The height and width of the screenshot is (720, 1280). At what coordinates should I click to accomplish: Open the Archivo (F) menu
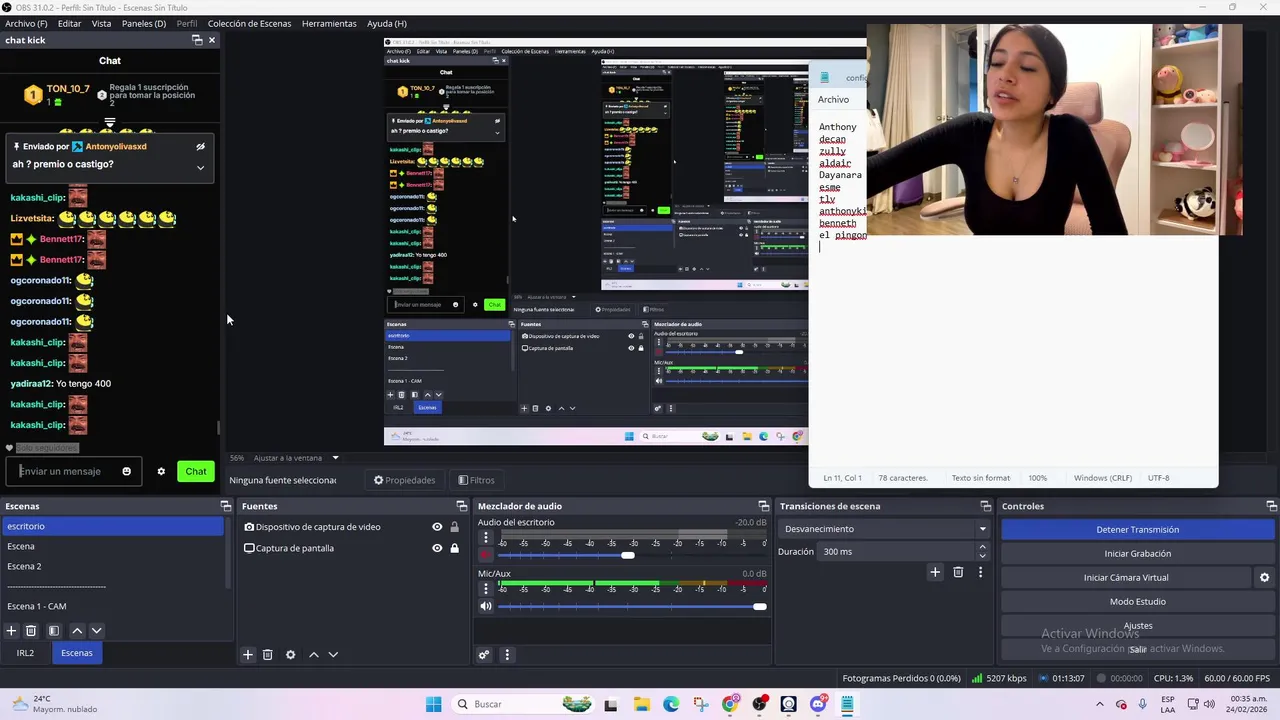click(26, 23)
